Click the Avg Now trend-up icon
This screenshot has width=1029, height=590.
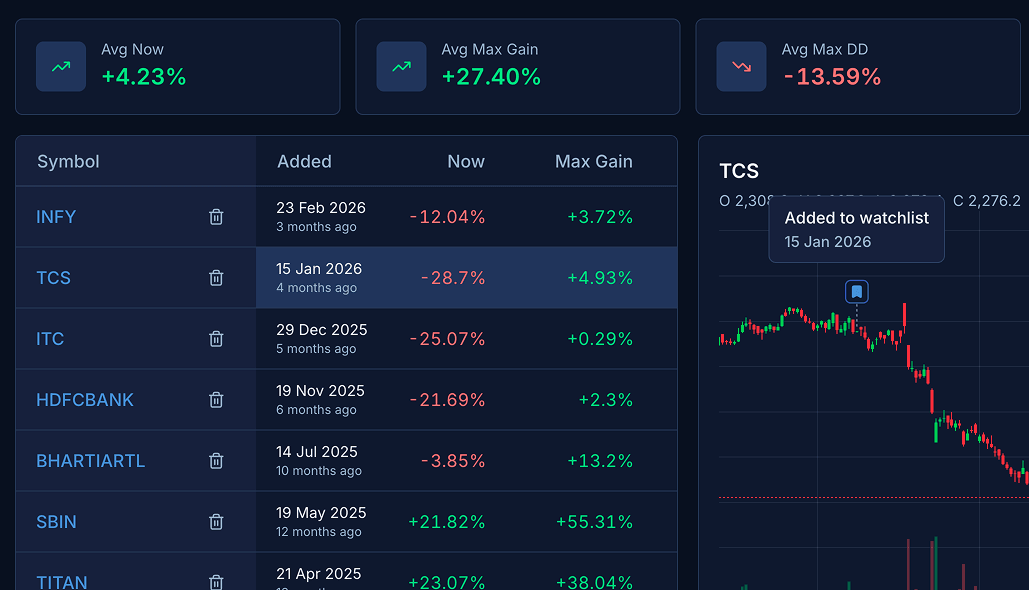tap(61, 66)
